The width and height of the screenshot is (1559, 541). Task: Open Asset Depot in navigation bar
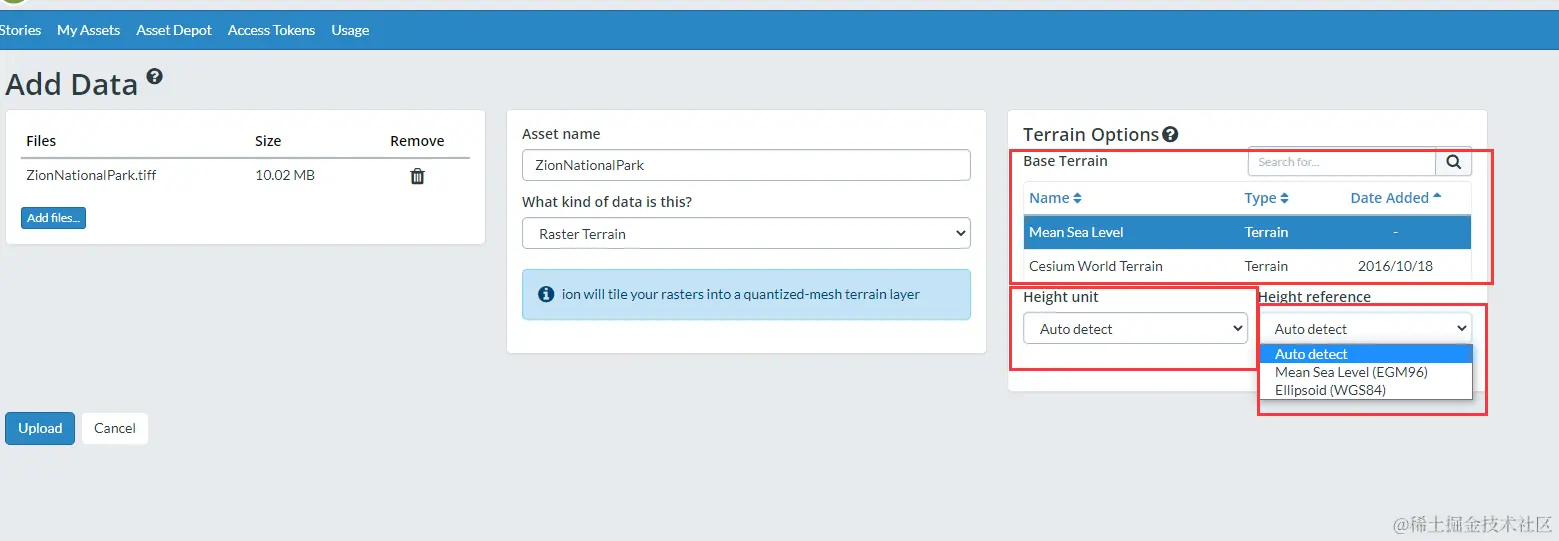point(174,30)
